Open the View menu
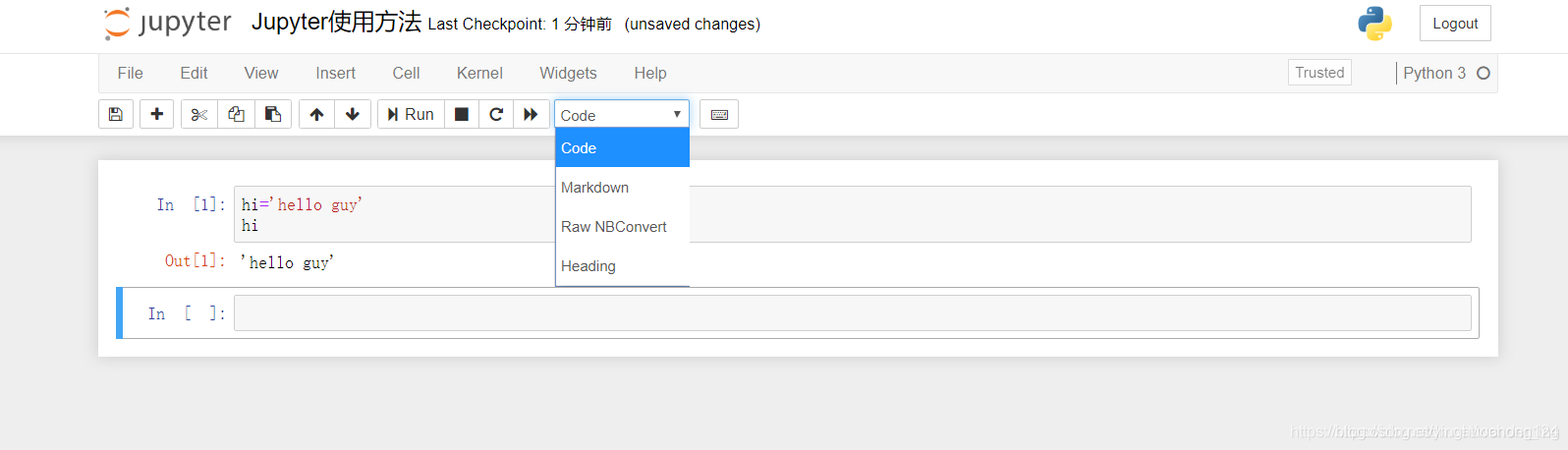The width and height of the screenshot is (1568, 450). click(x=261, y=73)
